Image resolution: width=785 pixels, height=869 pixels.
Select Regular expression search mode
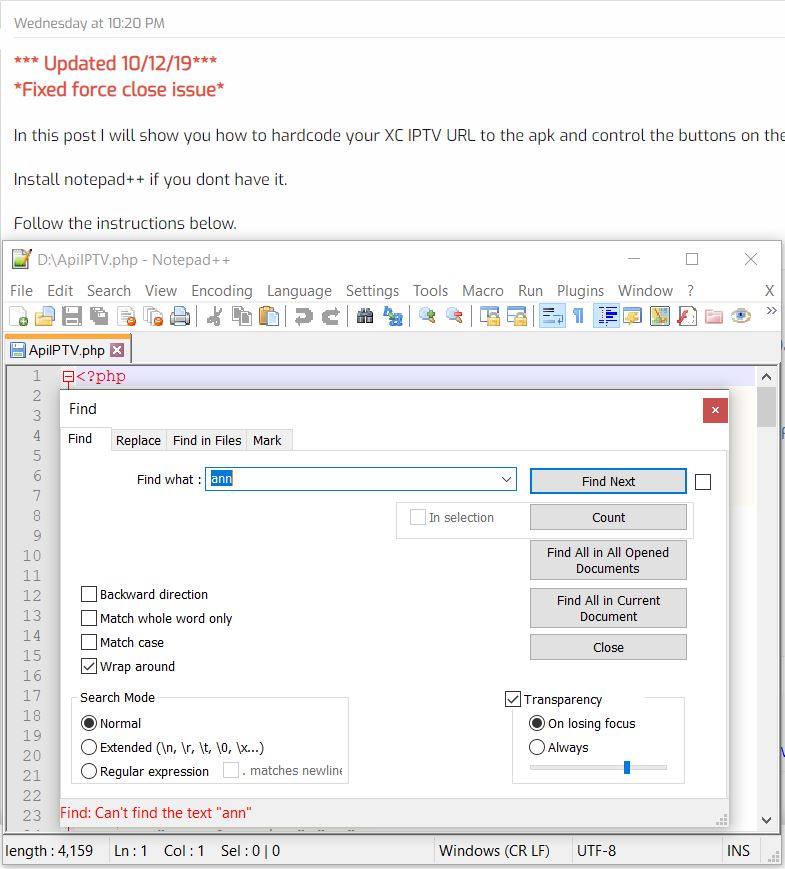point(89,771)
